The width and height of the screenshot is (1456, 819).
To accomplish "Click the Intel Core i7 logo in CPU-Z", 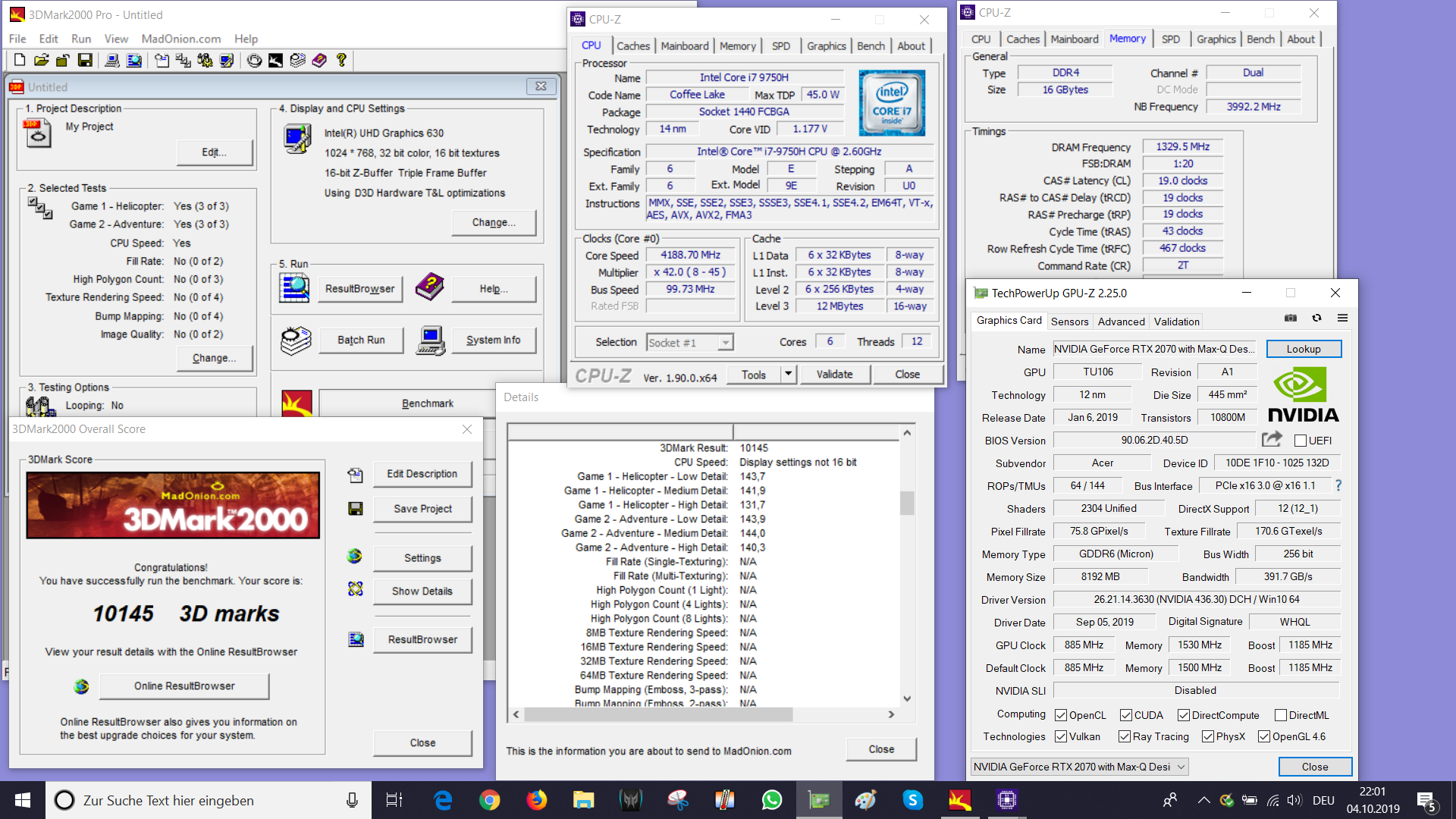I will pos(892,103).
